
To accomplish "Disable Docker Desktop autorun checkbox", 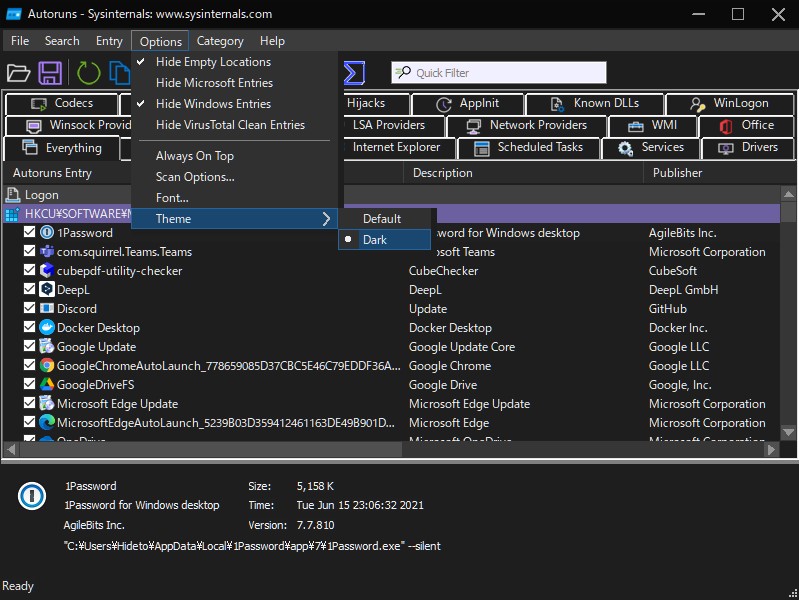I will (x=30, y=327).
